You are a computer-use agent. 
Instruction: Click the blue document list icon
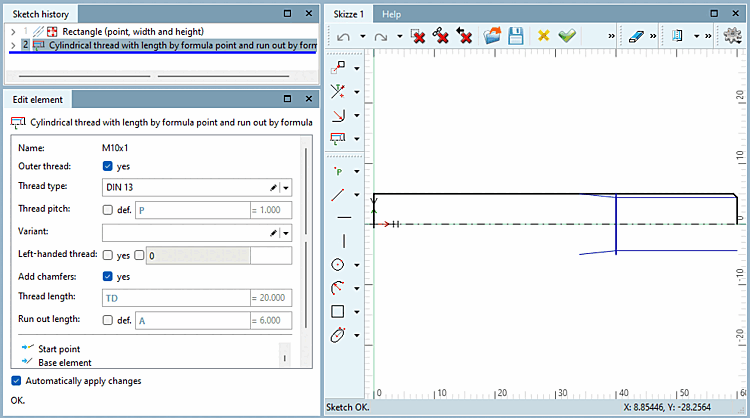pos(677,35)
